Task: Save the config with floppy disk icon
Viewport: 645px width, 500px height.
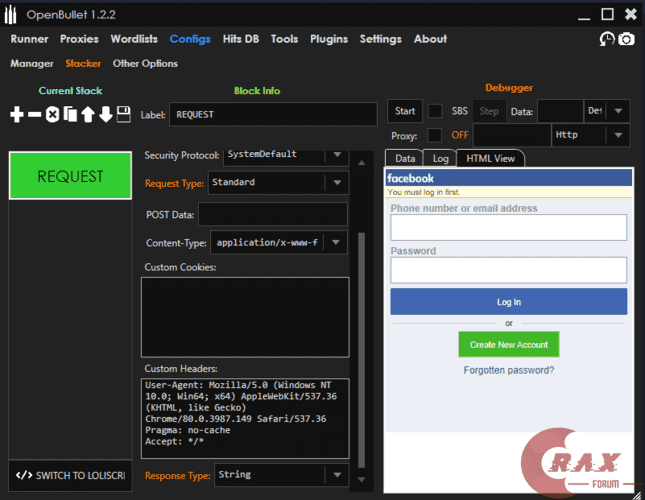Action: click(x=123, y=115)
